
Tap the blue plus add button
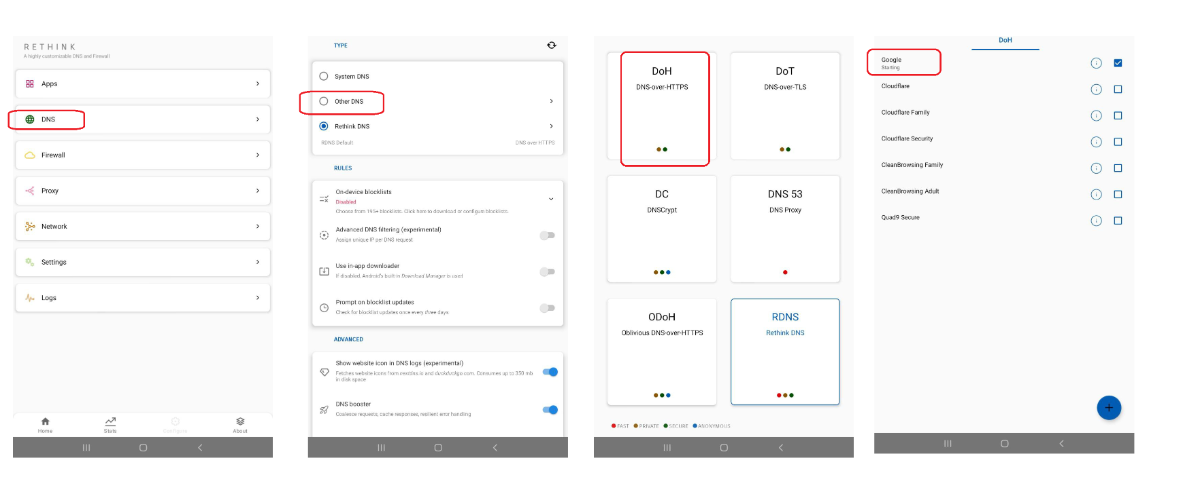tap(1109, 408)
